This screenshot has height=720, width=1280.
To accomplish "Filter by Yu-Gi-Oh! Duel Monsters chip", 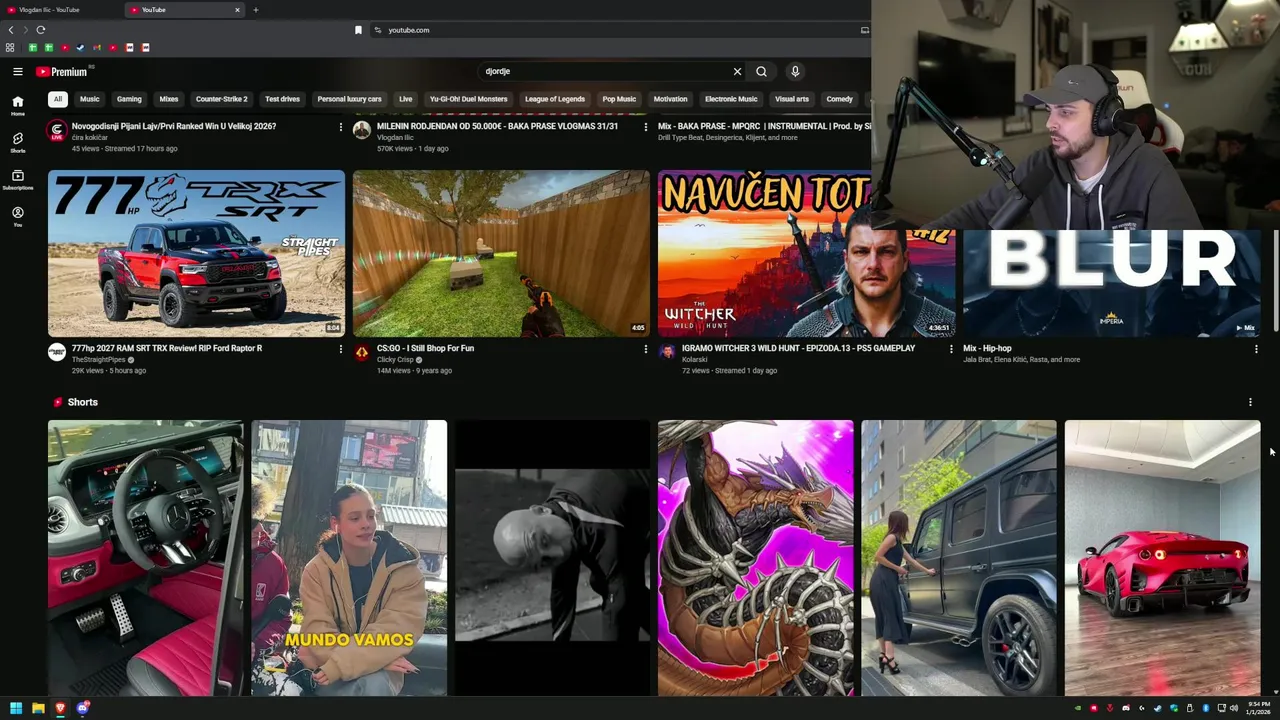I will 469,99.
